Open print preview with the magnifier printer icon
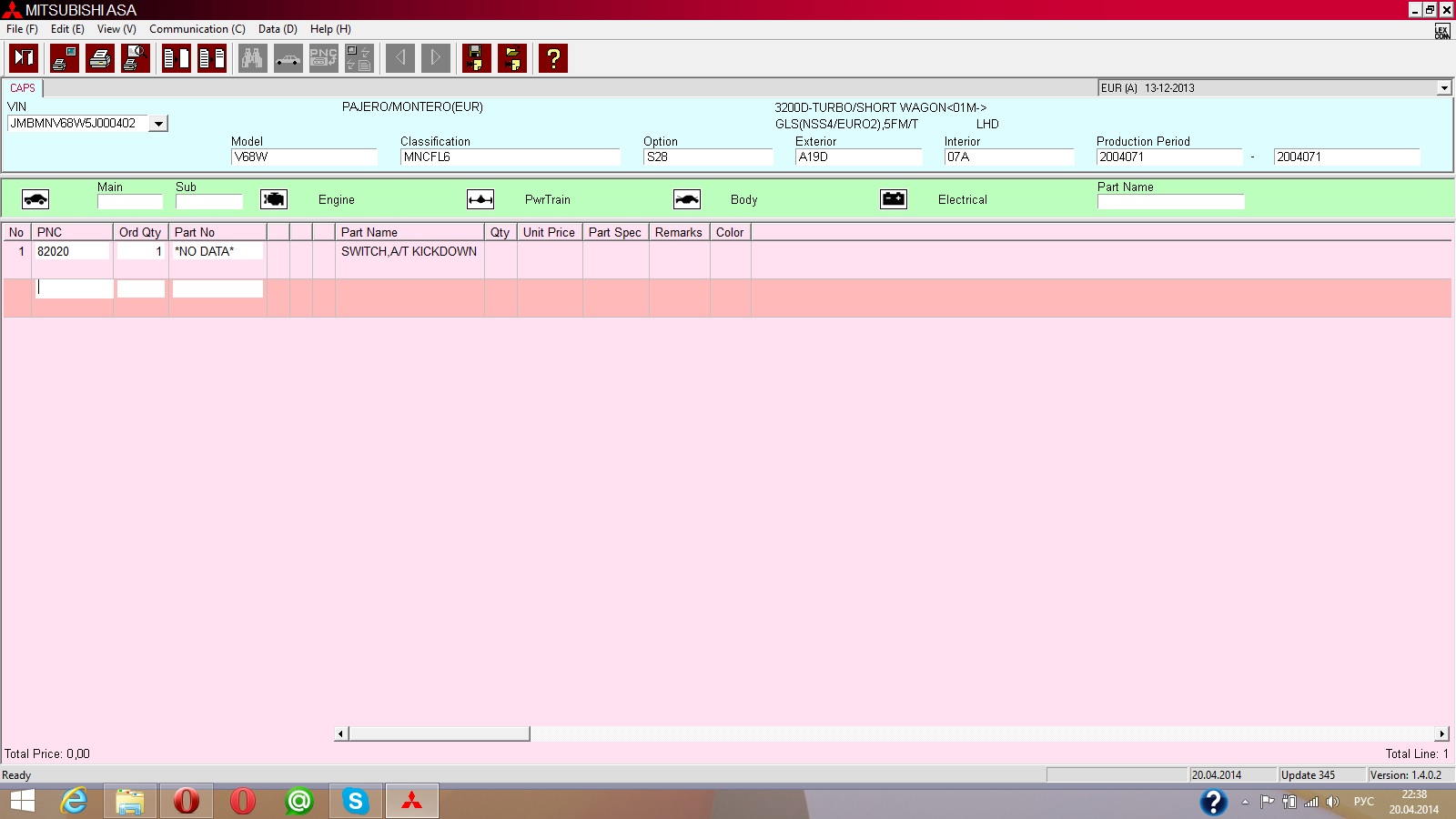This screenshot has width=1456, height=819. point(136,59)
